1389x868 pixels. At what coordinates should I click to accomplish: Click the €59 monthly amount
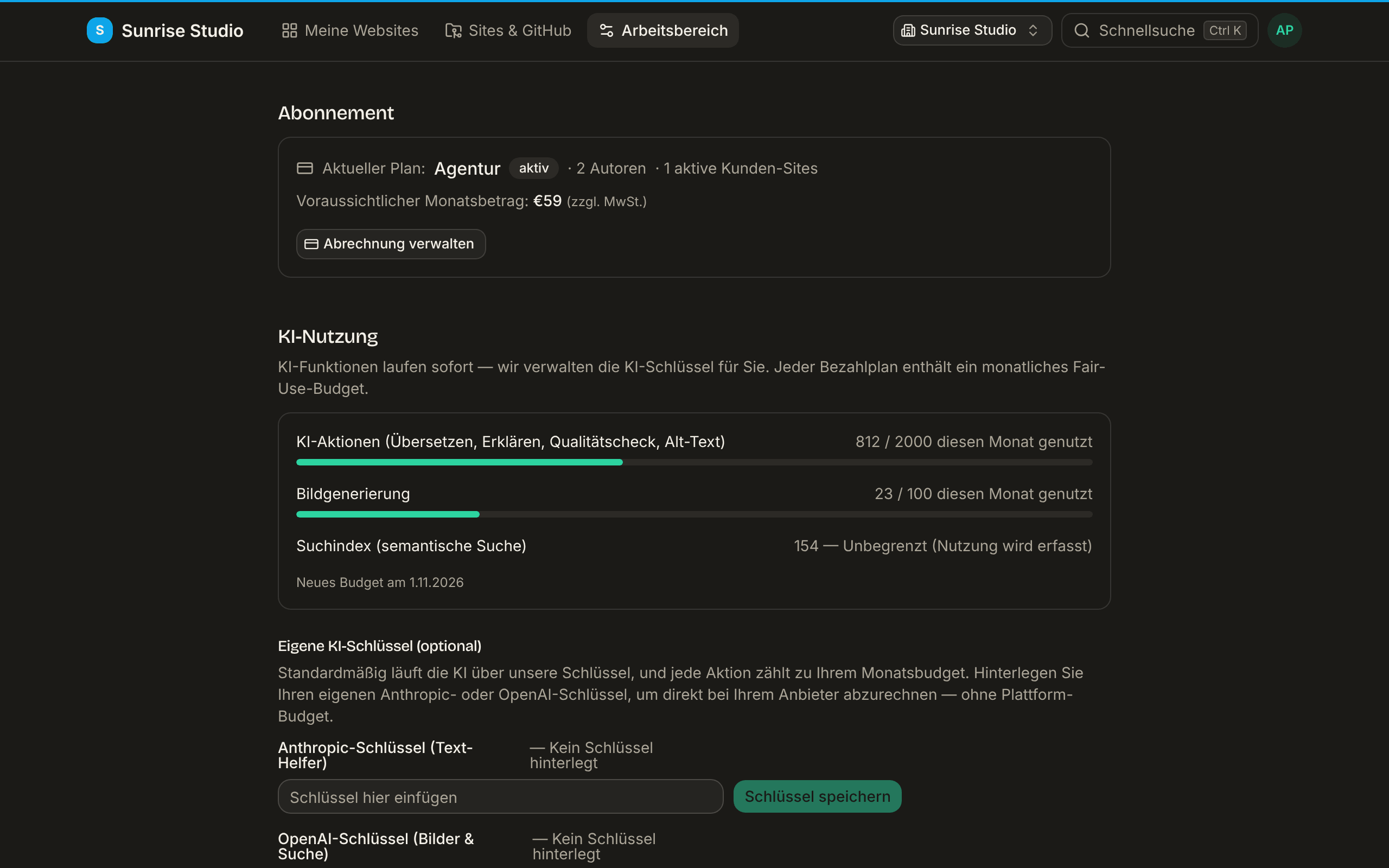point(547,201)
